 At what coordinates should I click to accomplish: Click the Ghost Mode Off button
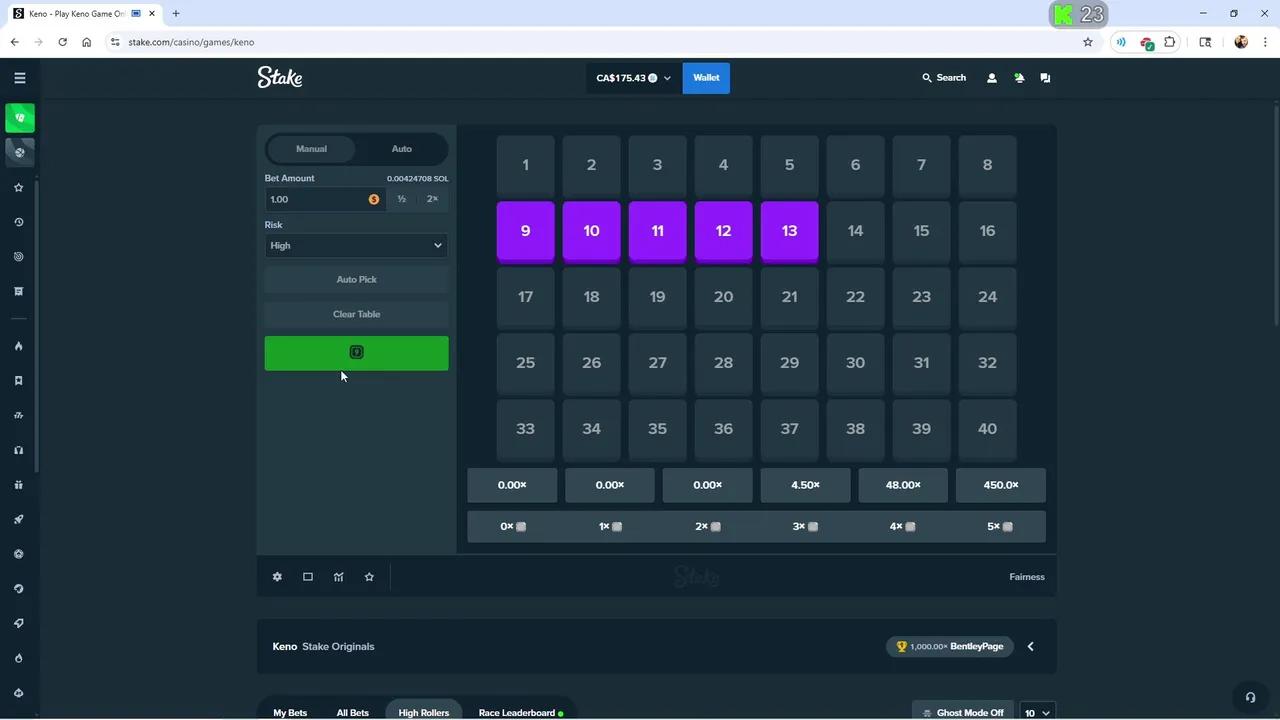[x=961, y=713]
